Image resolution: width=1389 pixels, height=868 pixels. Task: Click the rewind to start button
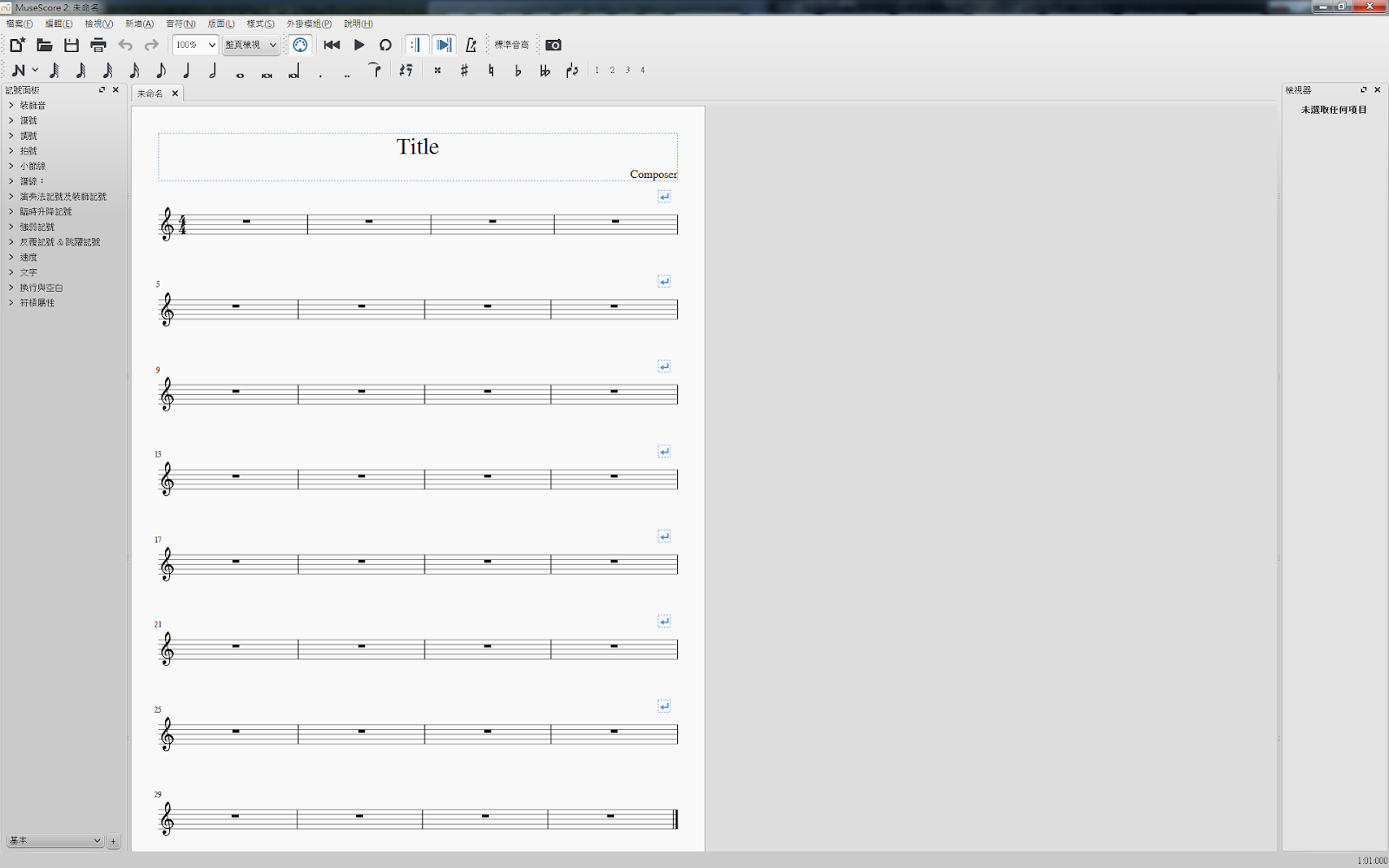tap(332, 44)
